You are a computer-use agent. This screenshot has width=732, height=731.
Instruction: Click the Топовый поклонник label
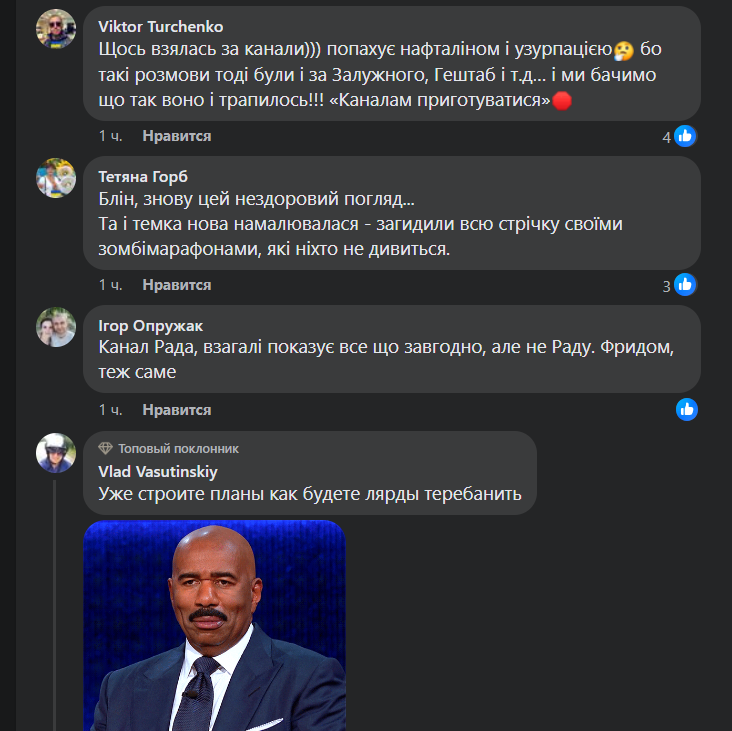178,448
